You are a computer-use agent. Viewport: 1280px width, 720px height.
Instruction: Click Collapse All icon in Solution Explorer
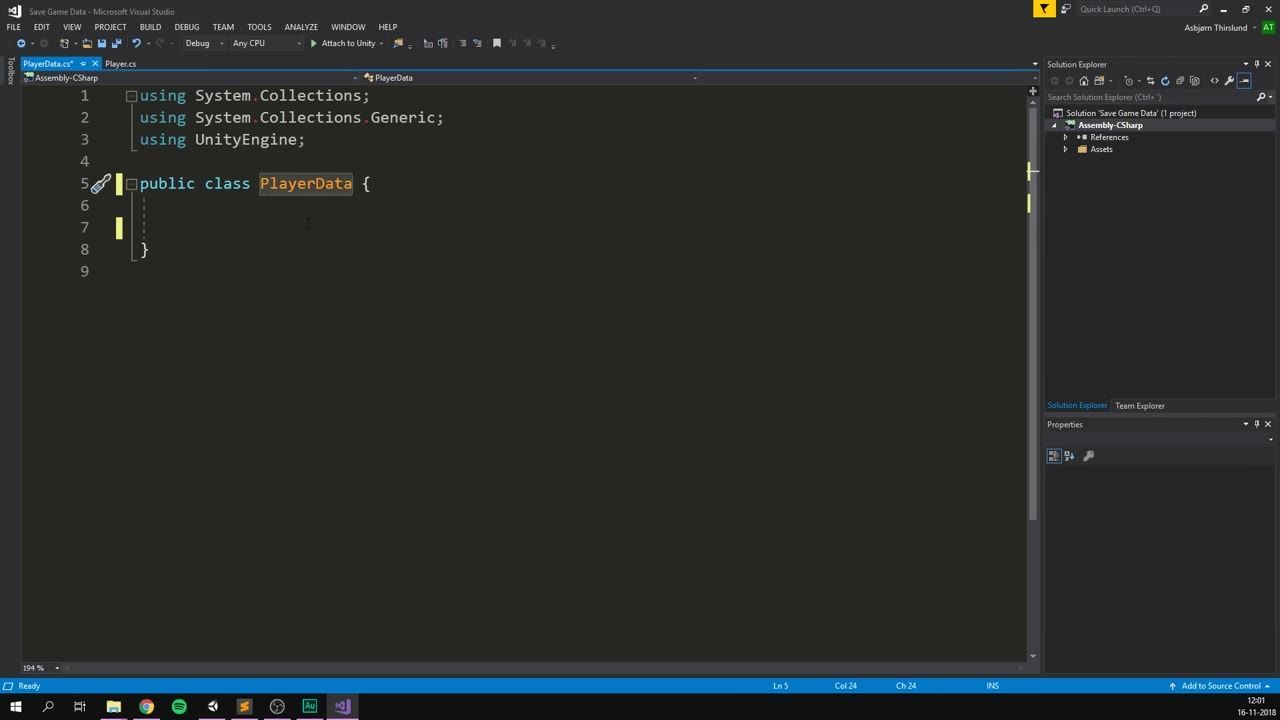[1180, 81]
